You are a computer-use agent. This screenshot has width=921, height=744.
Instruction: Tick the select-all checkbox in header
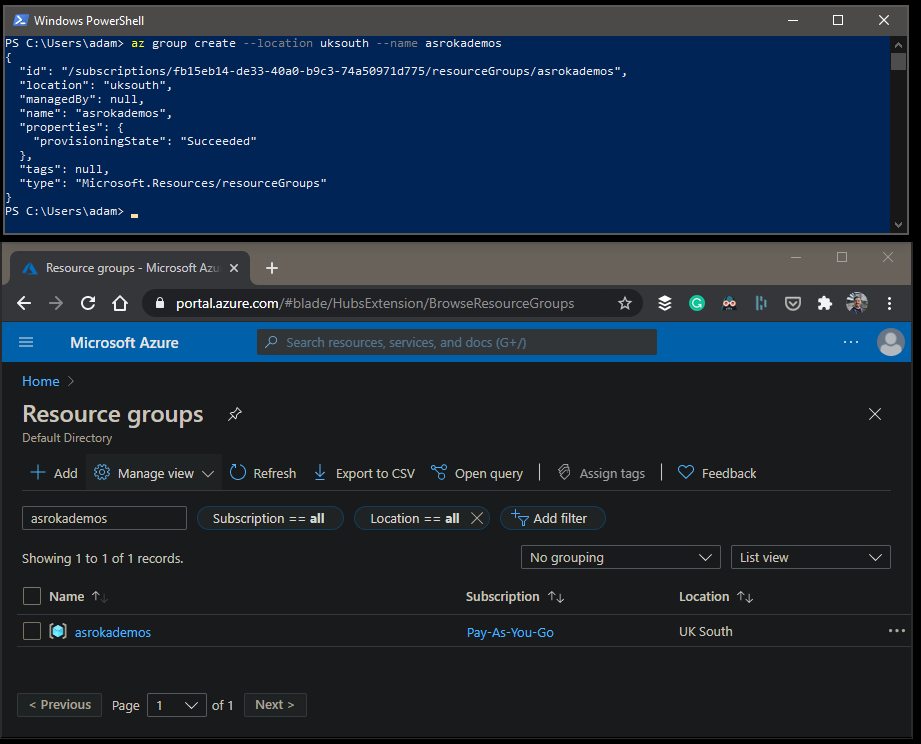pos(32,596)
